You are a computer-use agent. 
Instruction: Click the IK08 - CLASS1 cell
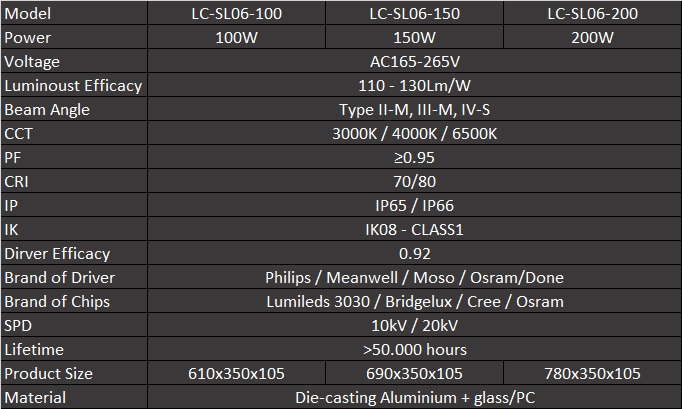click(414, 230)
